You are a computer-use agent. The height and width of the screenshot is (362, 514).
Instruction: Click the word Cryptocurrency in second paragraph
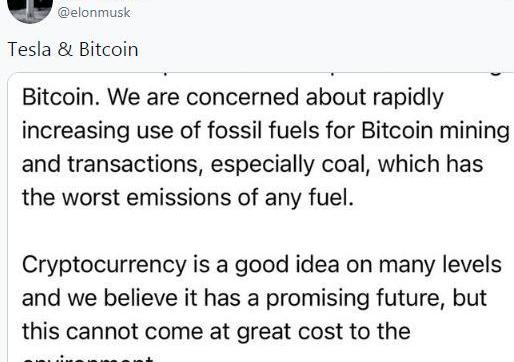(x=104, y=266)
